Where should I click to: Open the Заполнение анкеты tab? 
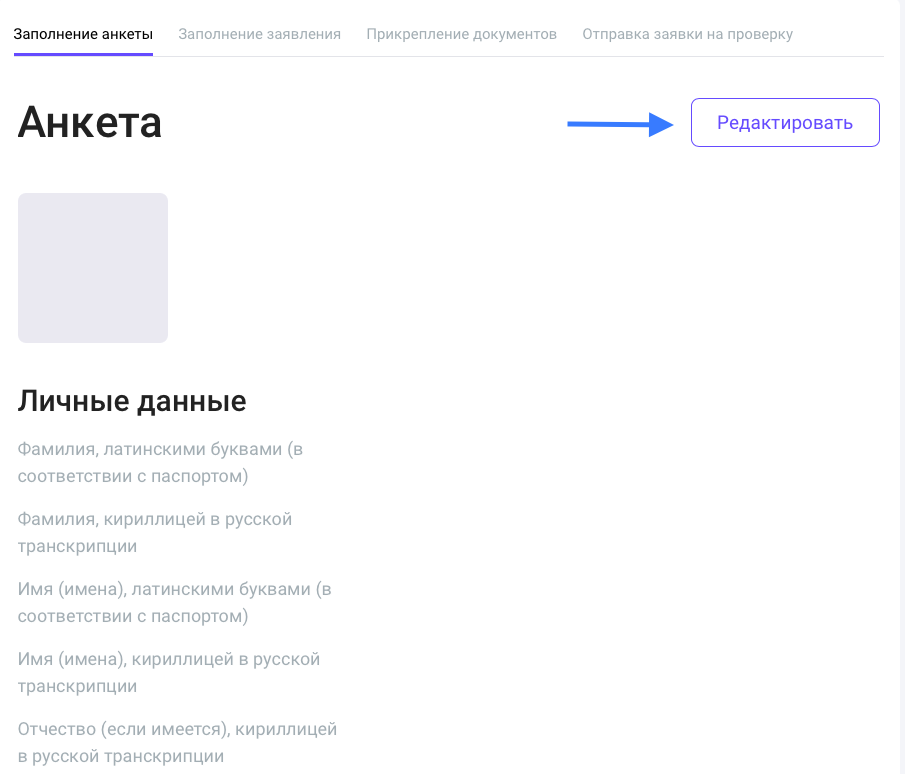(x=83, y=34)
